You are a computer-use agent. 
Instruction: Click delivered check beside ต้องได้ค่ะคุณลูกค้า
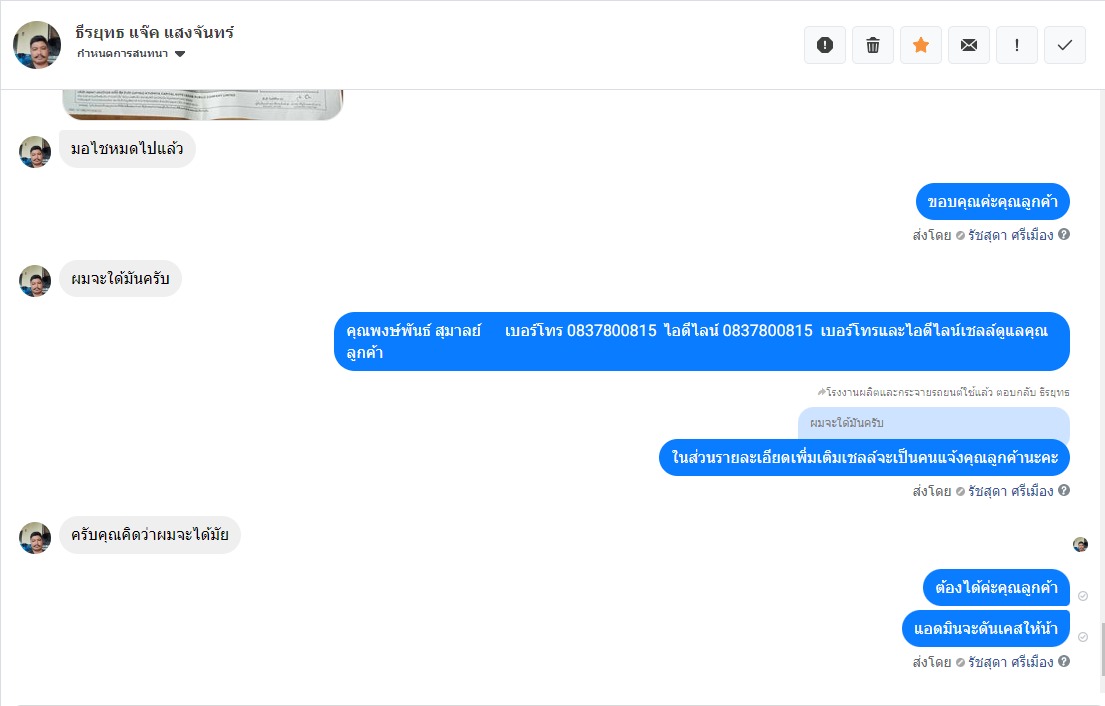(1082, 596)
